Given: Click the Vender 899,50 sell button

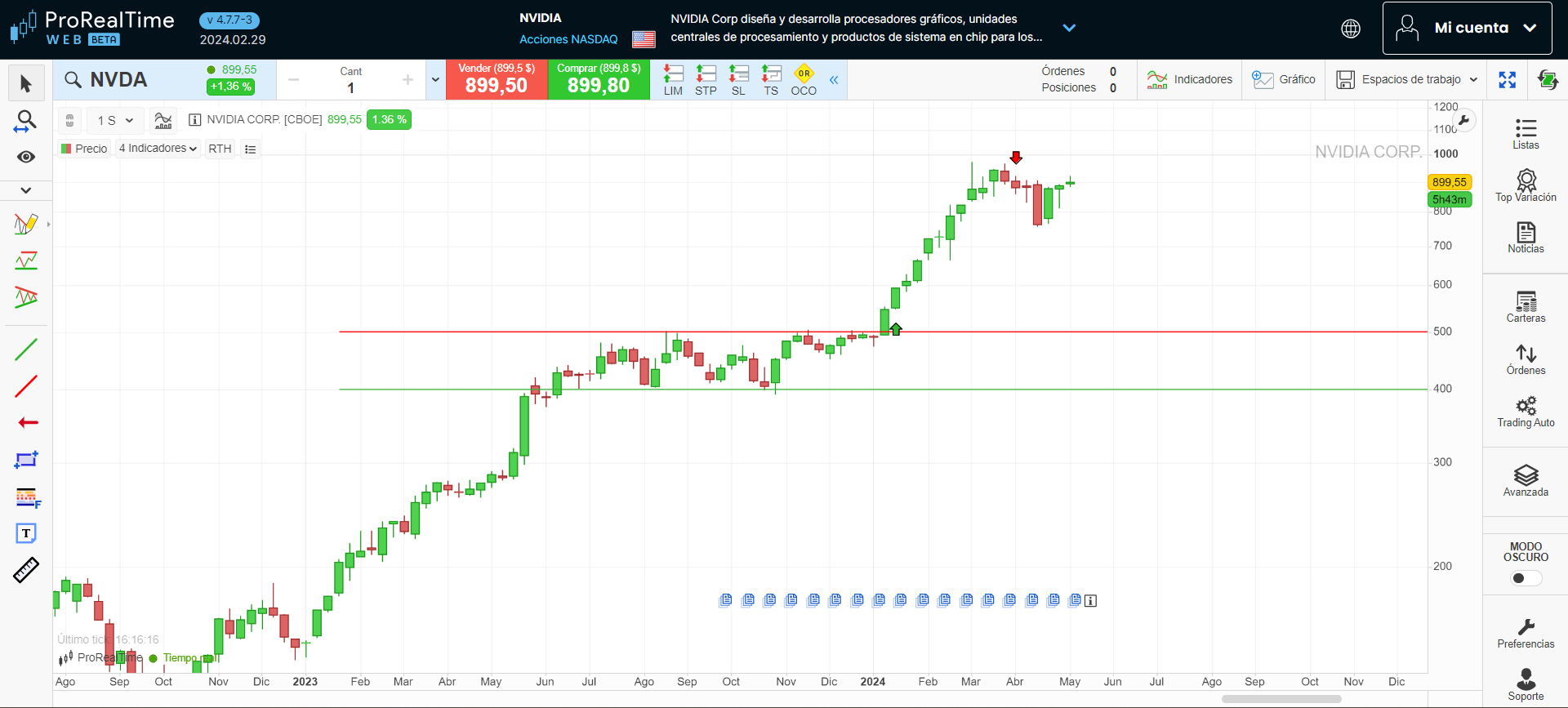Looking at the screenshot, I should 497,79.
